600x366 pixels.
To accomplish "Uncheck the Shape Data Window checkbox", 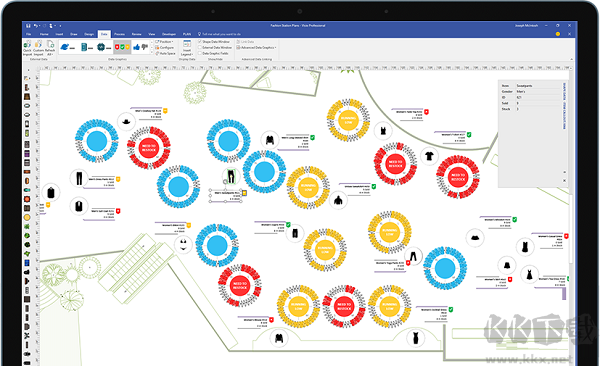I will [200, 41].
